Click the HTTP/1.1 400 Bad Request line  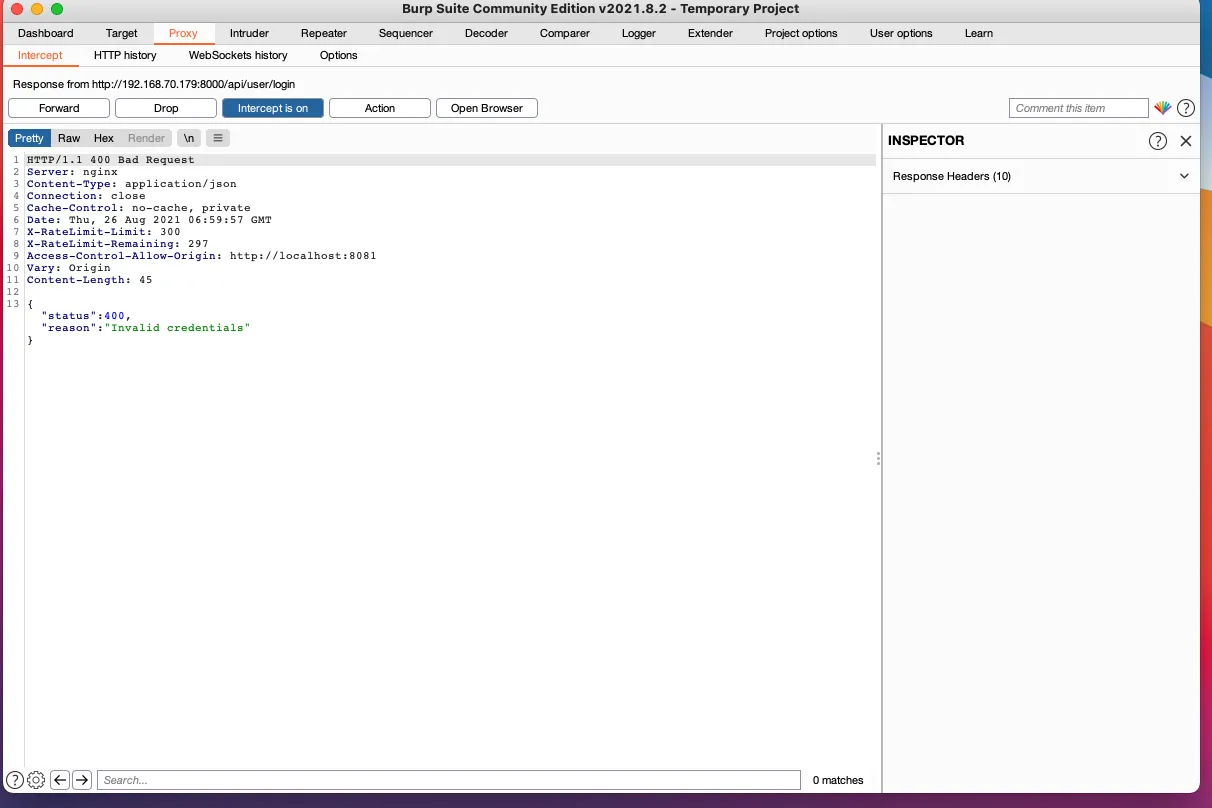coord(111,160)
